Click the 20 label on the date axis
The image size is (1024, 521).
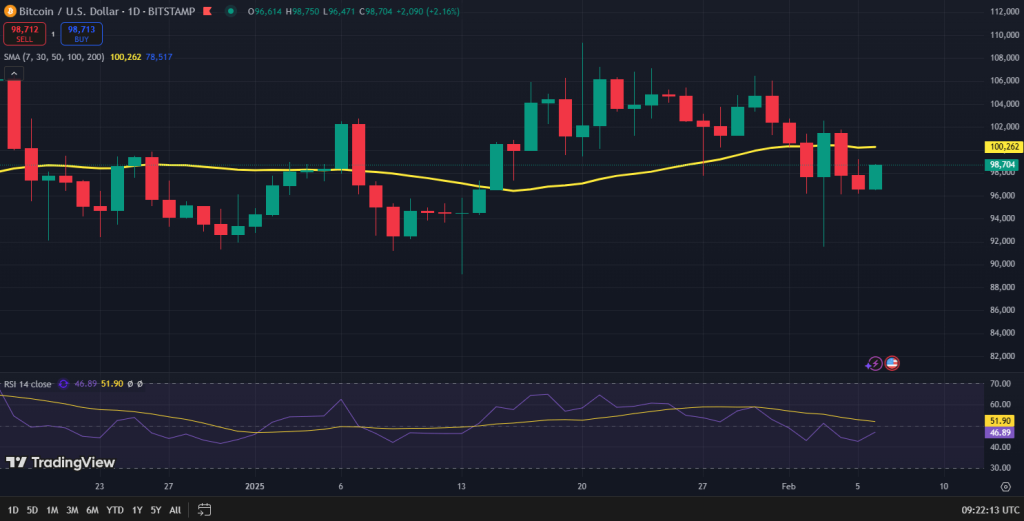582,486
